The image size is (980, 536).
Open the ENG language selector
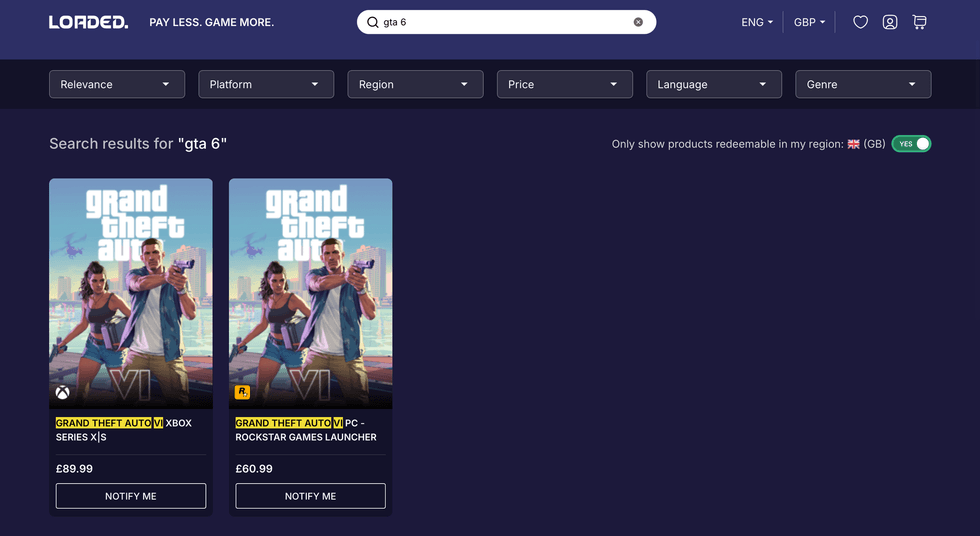[757, 22]
